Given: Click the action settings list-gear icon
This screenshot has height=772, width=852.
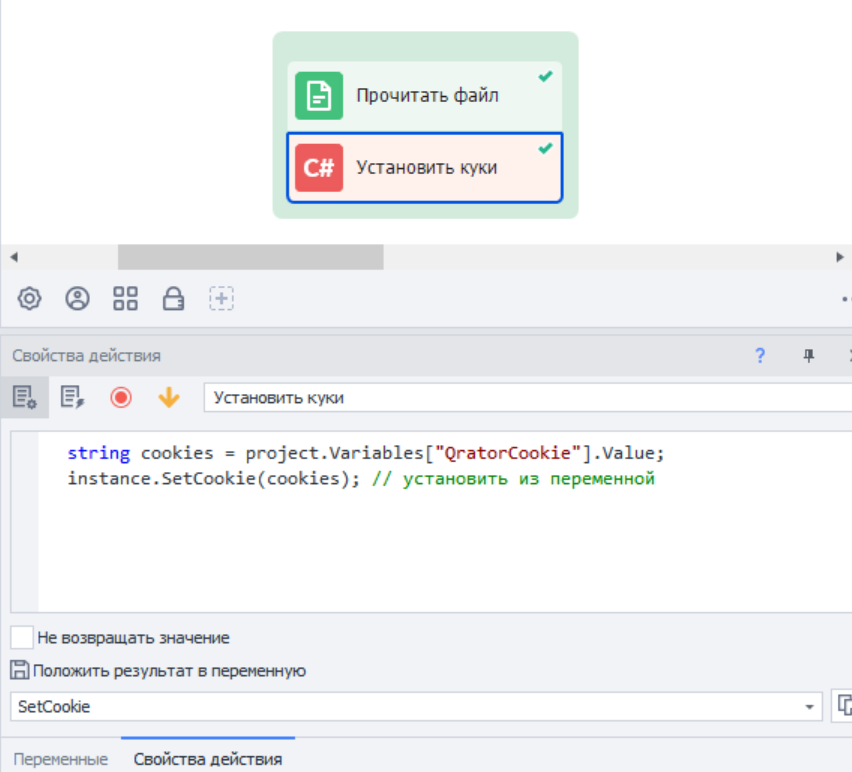Looking at the screenshot, I should click(x=24, y=398).
